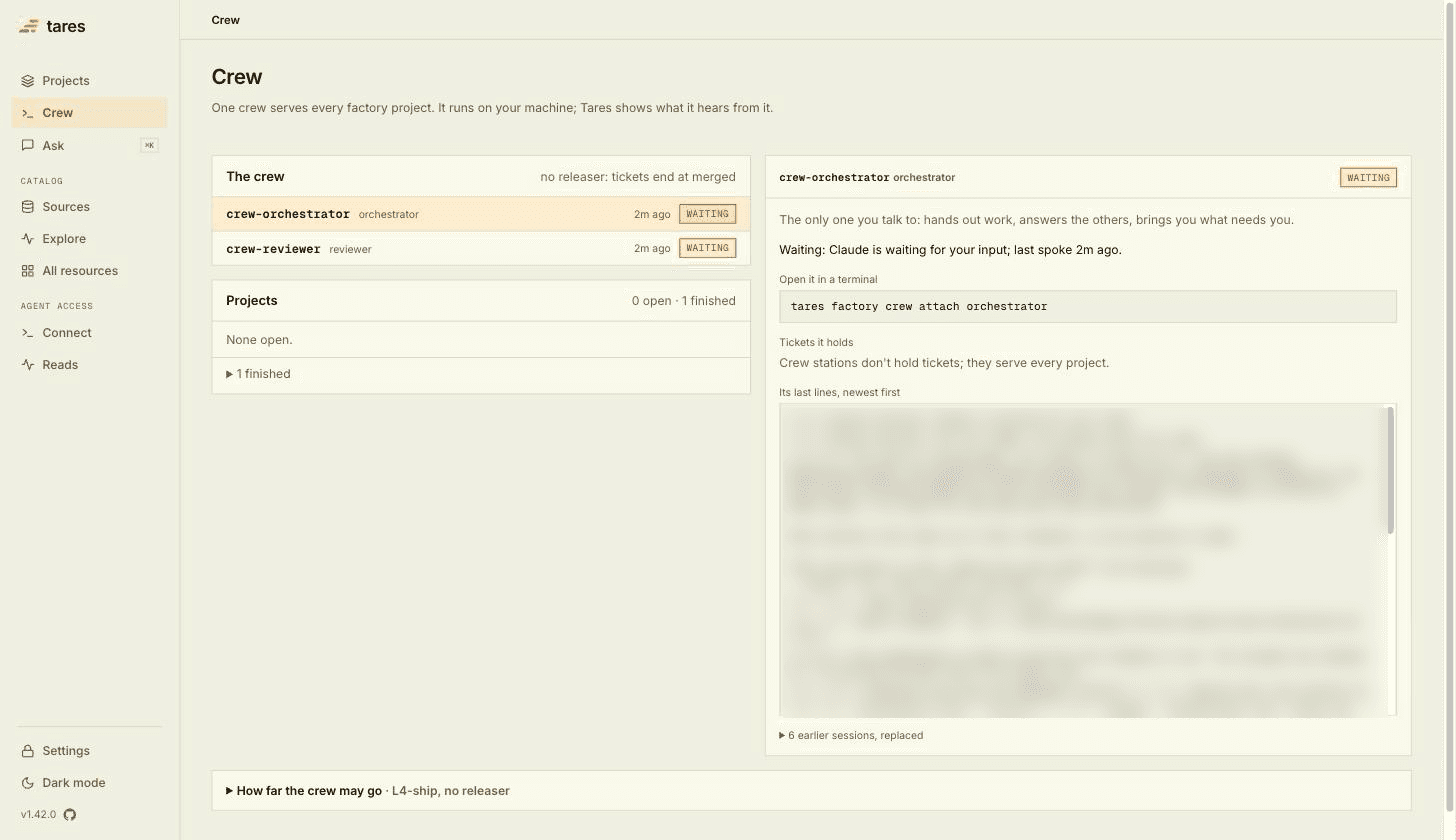The height and width of the screenshot is (840, 1456).
Task: Click the 'tares factory crew attach orchestrator' command box
Action: pos(1088,306)
